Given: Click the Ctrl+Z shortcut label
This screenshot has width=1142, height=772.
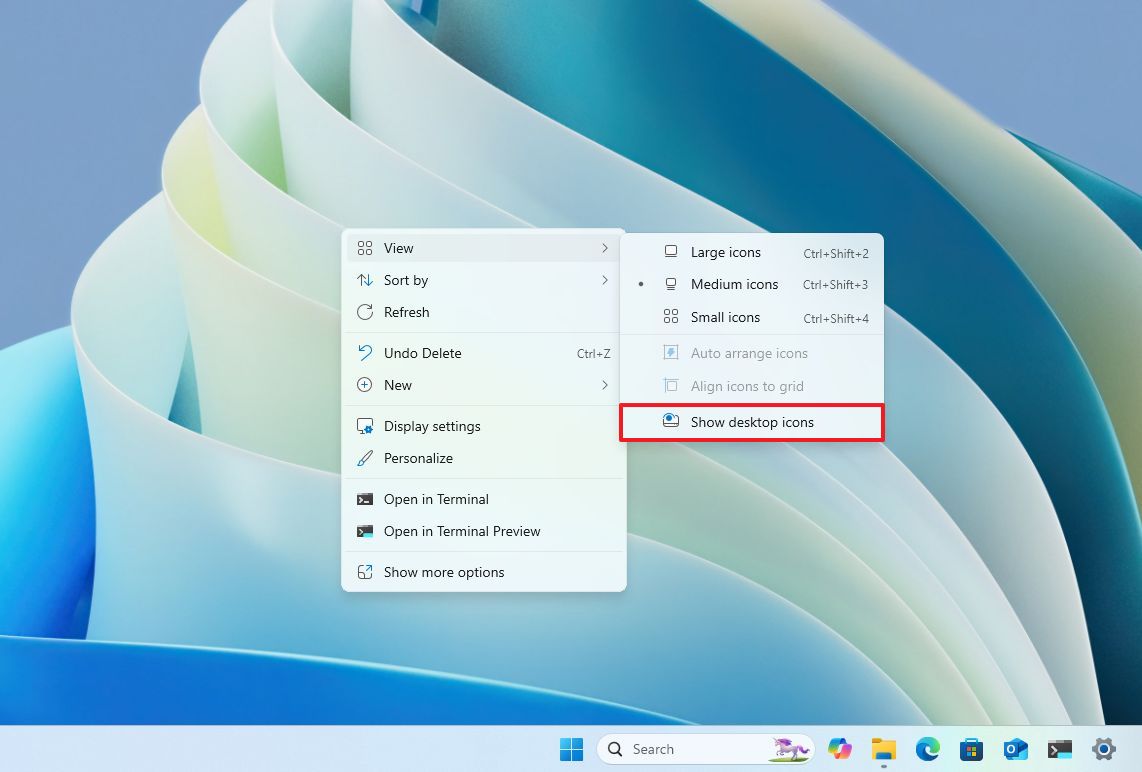Looking at the screenshot, I should coord(594,353).
